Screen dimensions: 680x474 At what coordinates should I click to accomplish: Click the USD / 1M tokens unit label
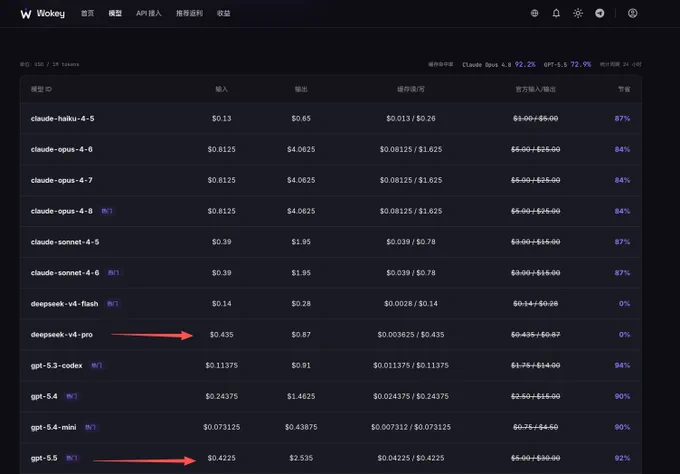coord(49,64)
